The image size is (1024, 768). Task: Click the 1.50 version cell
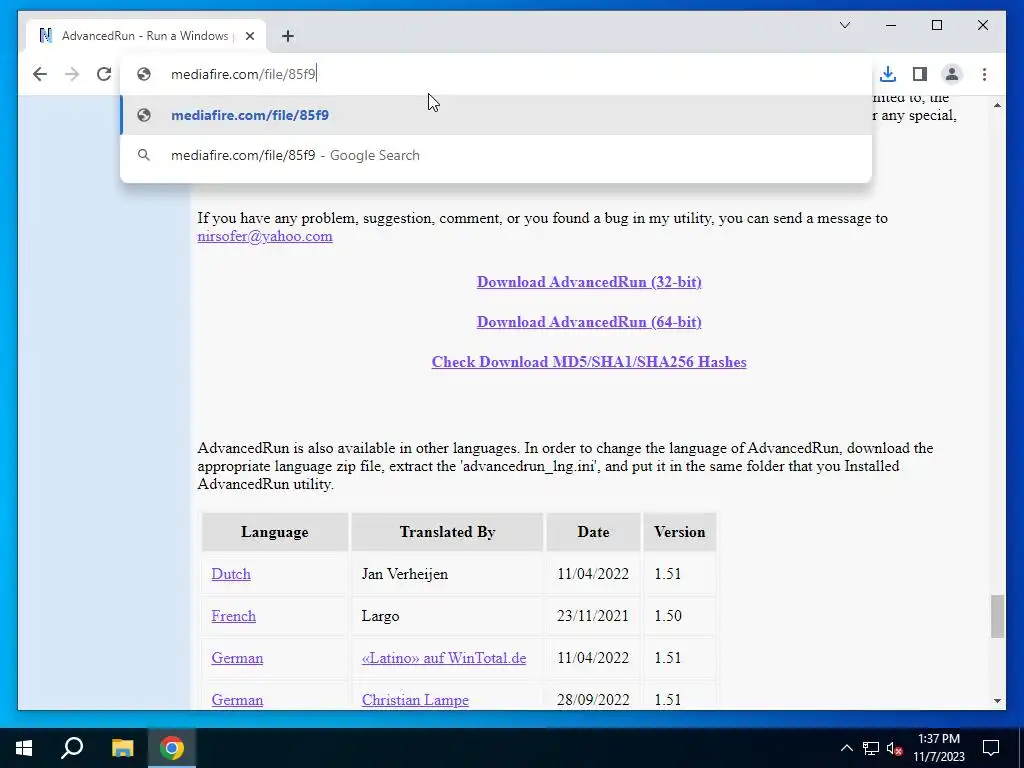tap(679, 616)
